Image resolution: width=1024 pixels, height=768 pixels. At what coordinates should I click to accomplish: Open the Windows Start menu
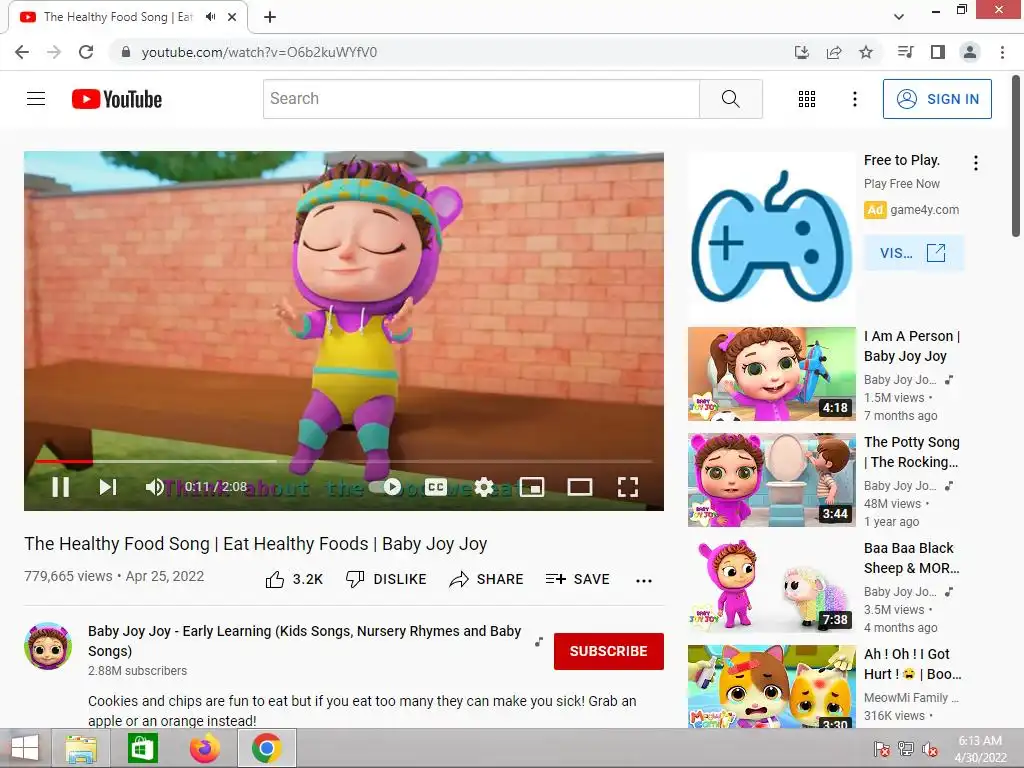[25, 748]
